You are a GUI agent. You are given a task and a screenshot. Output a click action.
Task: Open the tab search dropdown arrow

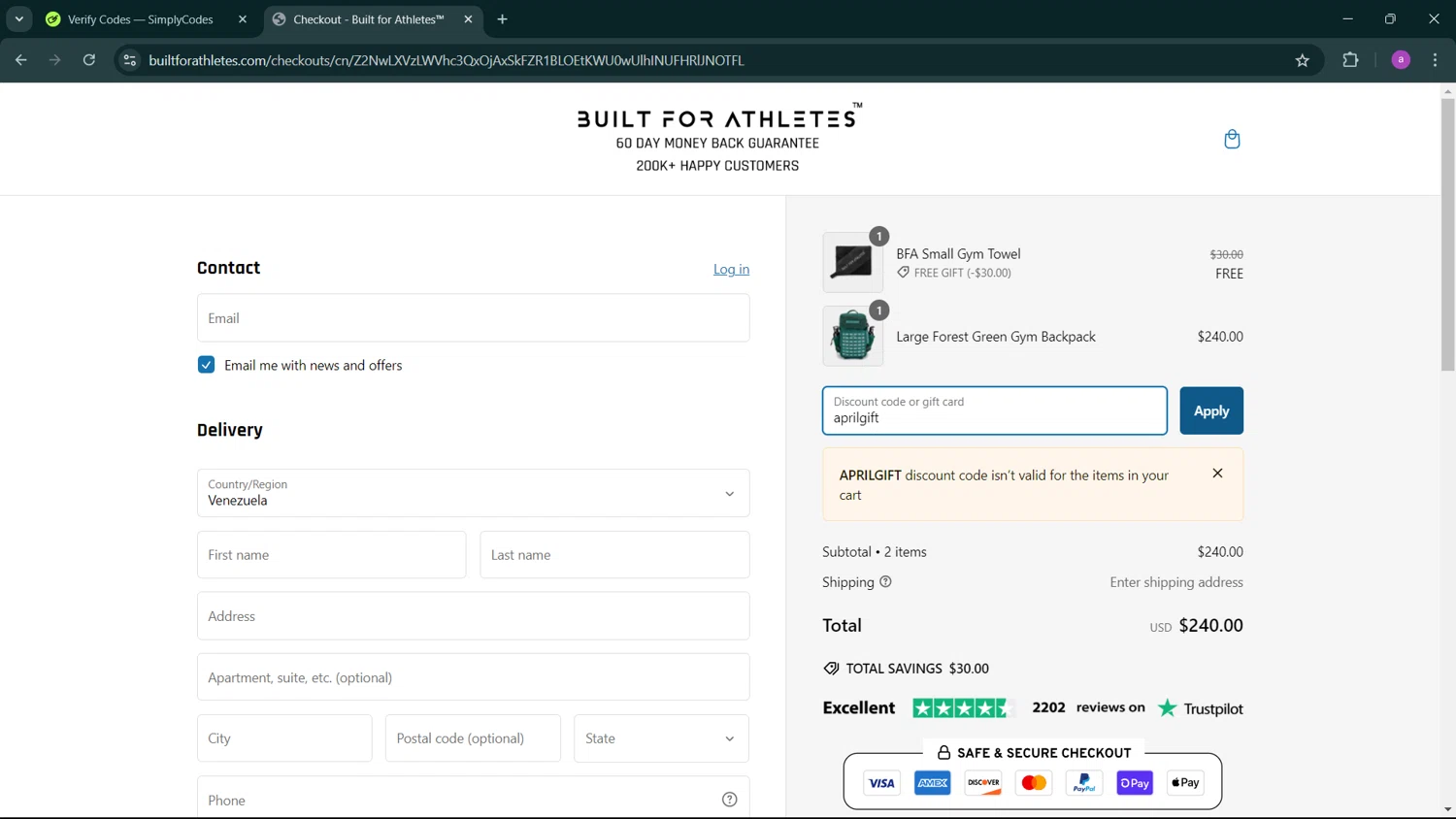[x=18, y=19]
